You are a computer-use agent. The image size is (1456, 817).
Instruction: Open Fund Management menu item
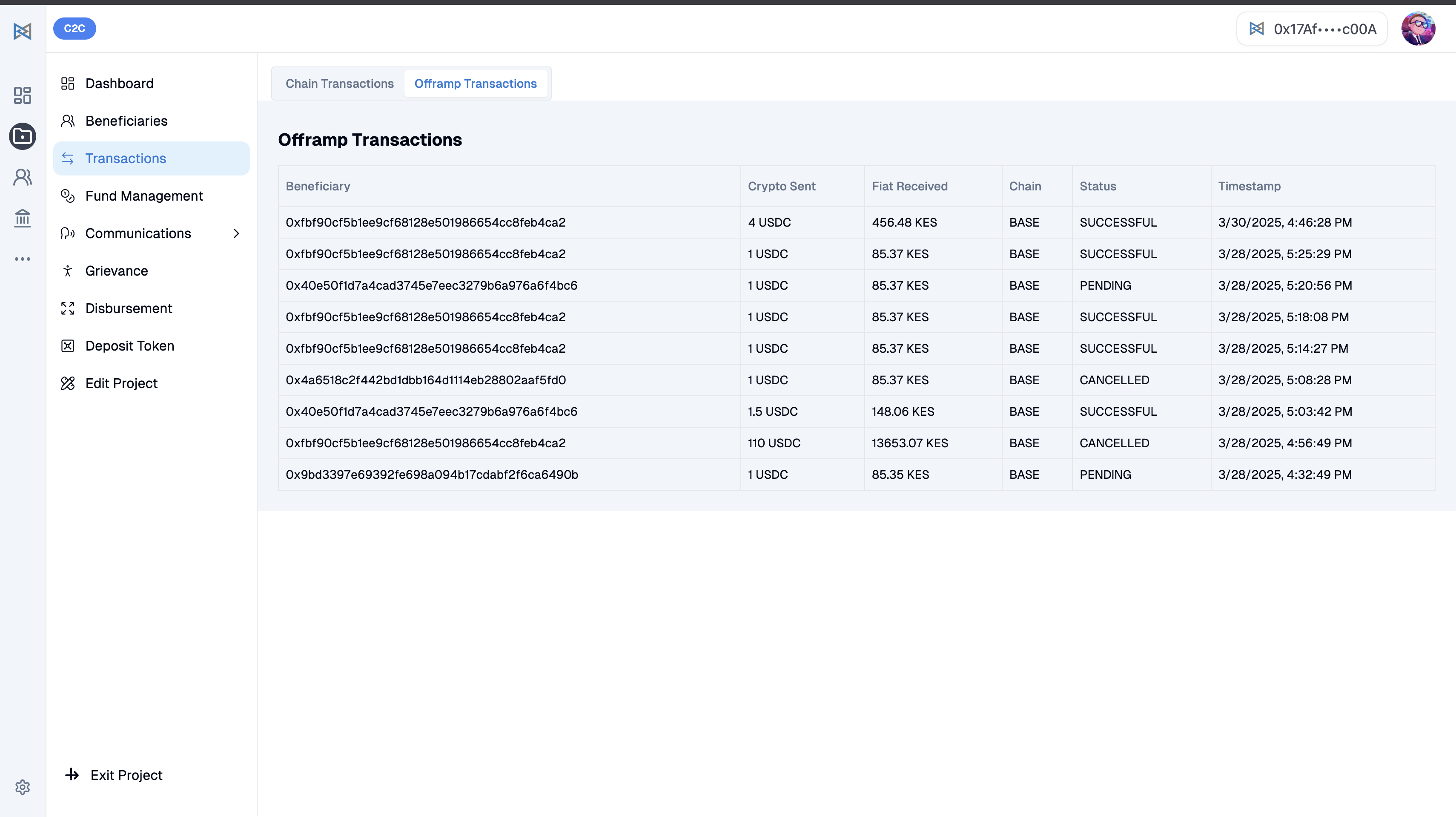coord(143,196)
